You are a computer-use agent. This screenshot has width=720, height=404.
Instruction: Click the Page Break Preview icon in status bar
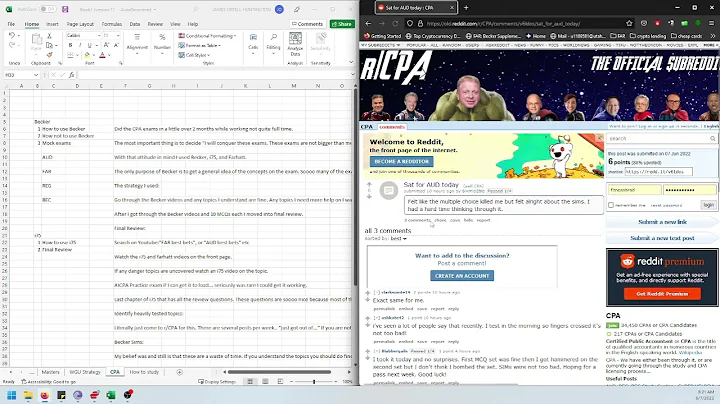point(280,382)
